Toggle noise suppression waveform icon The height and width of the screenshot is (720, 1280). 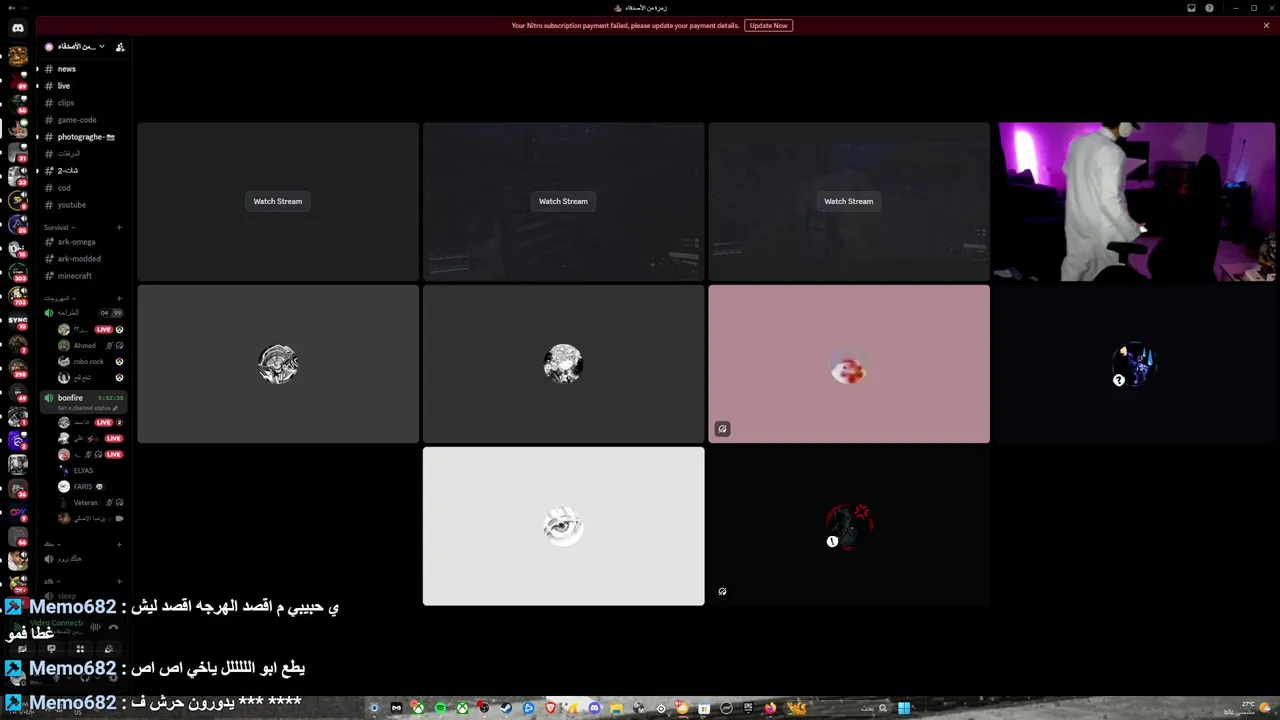[x=95, y=627]
